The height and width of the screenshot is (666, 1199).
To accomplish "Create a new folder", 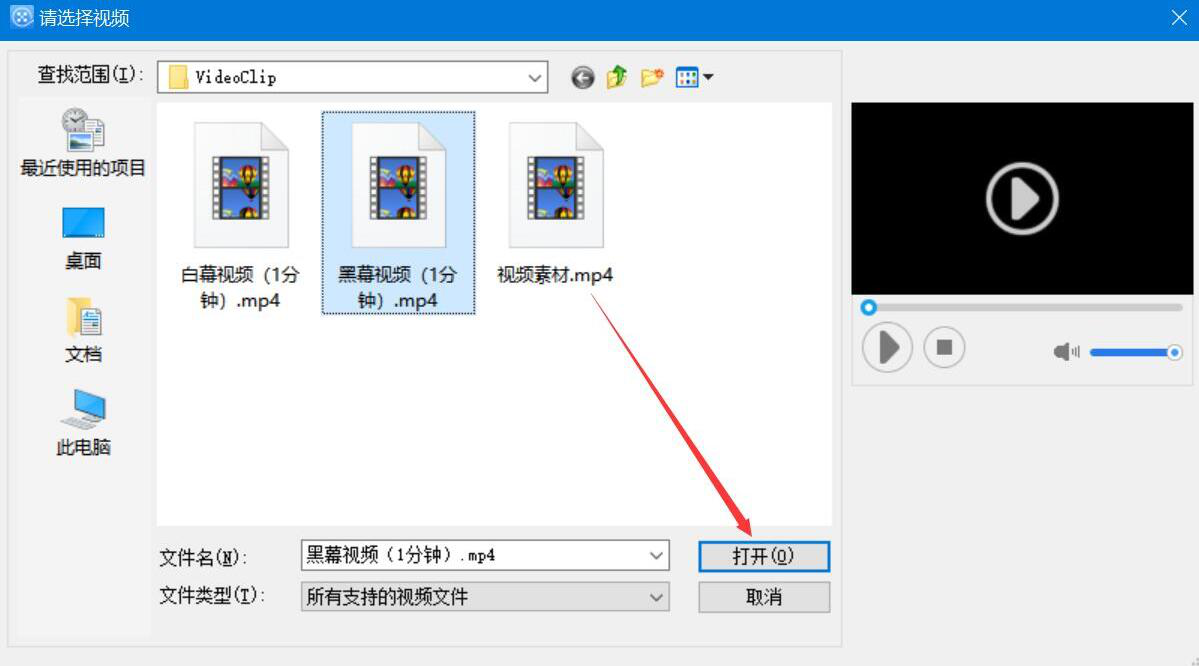I will [x=652, y=77].
